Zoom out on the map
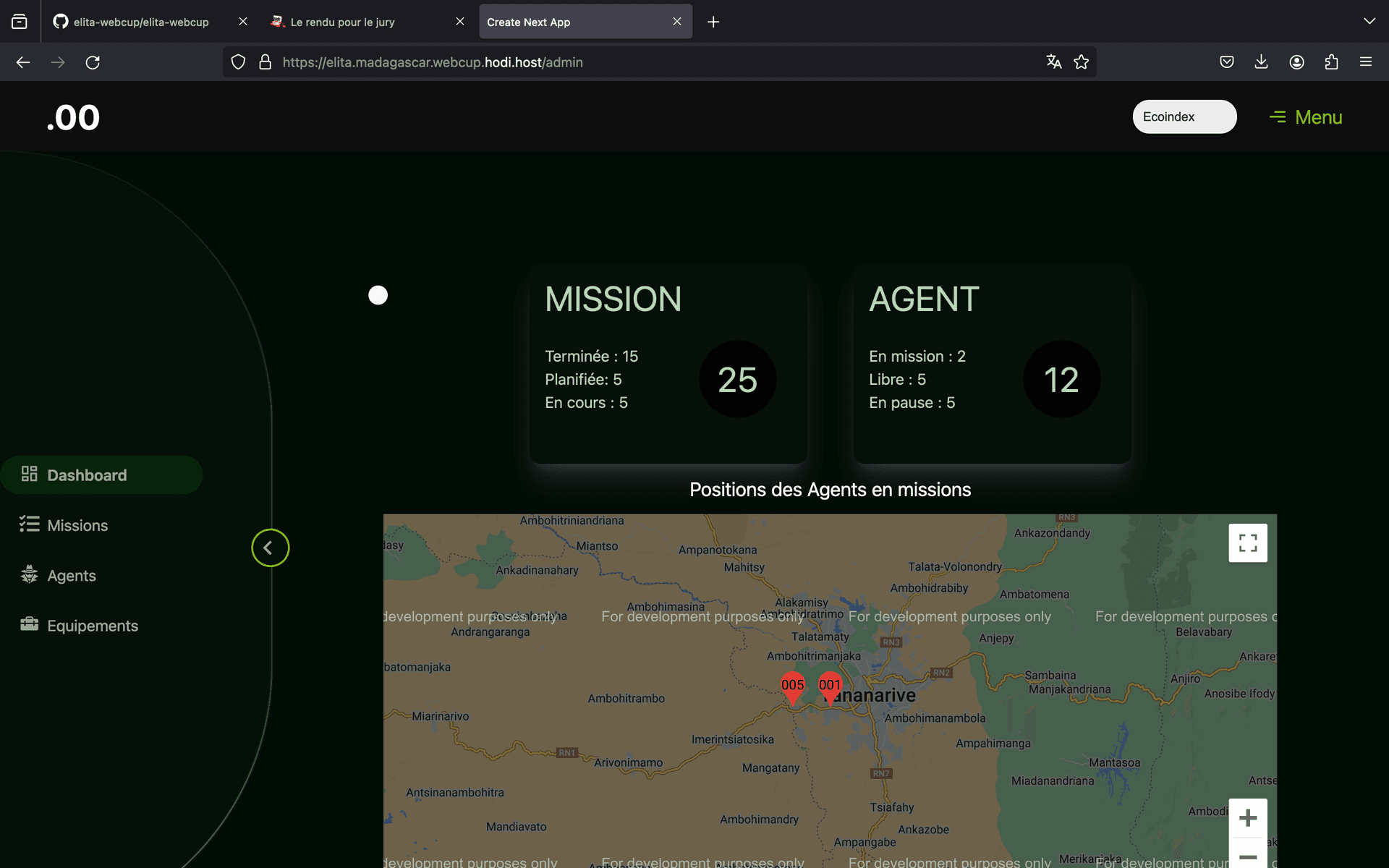The width and height of the screenshot is (1389, 868). [x=1248, y=855]
